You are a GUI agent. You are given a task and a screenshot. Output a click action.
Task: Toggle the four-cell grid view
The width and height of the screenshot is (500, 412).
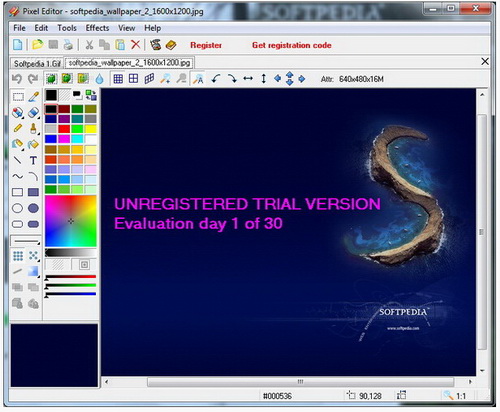coord(133,79)
